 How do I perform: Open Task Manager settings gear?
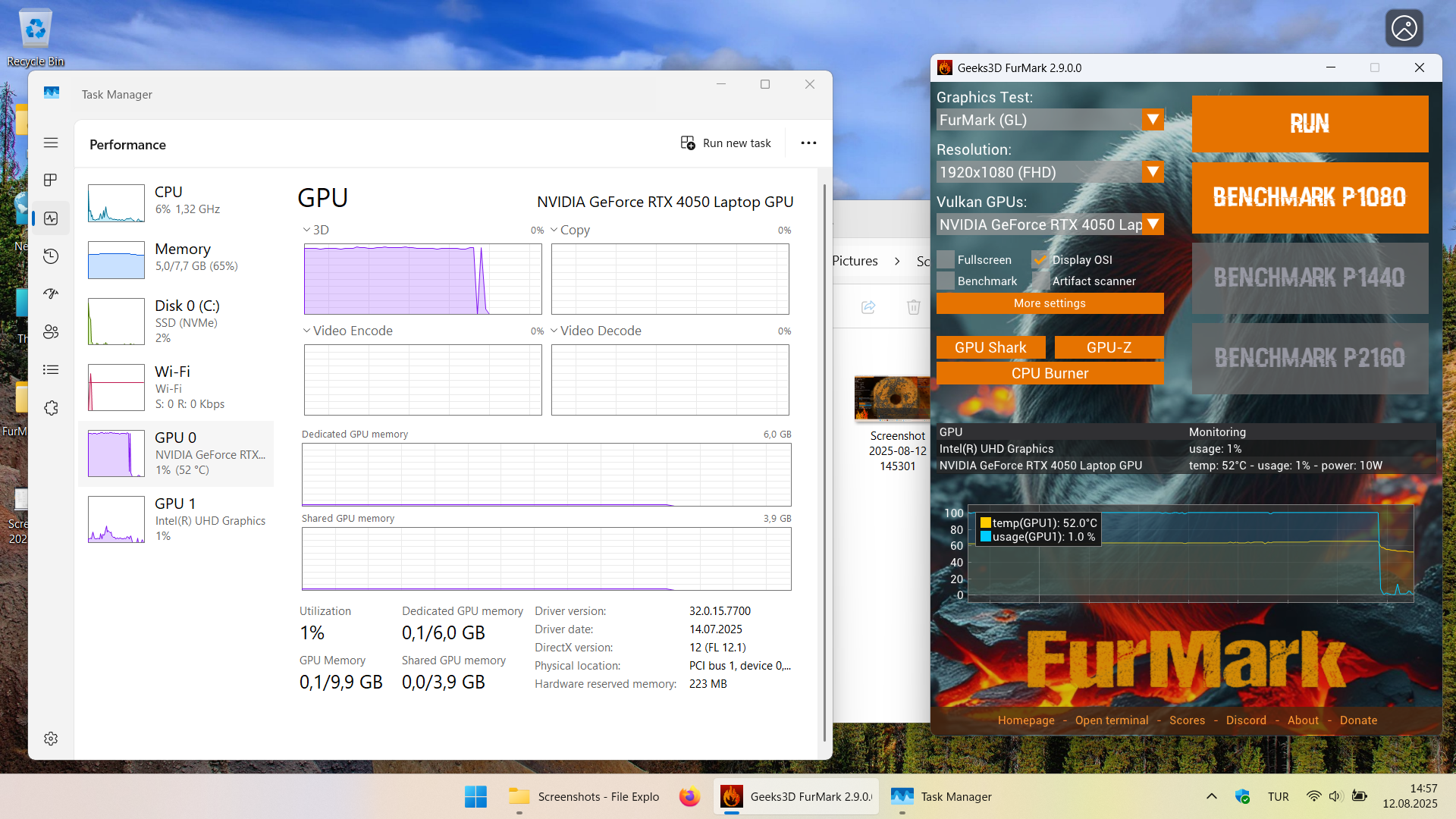(x=51, y=739)
